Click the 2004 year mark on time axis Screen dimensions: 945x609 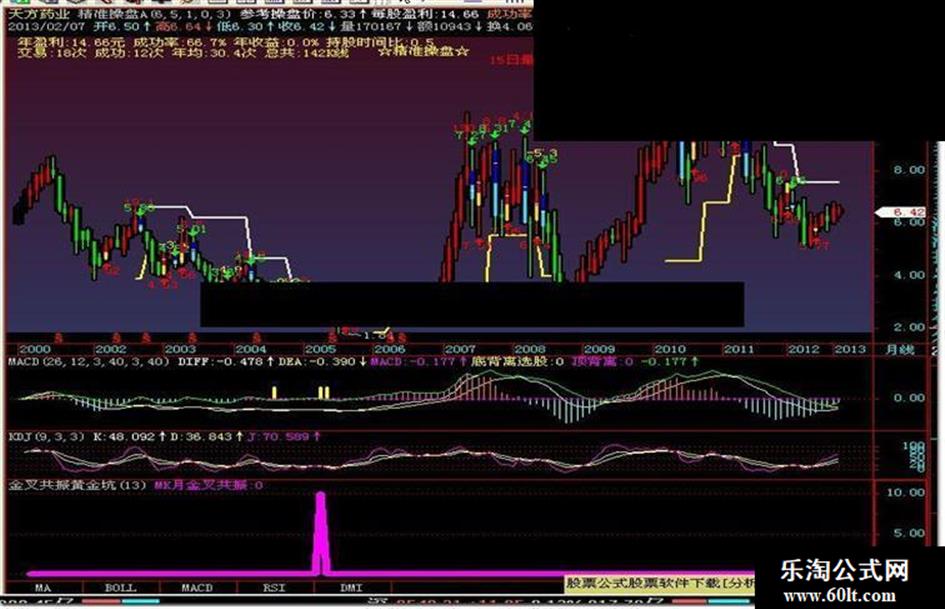click(251, 349)
